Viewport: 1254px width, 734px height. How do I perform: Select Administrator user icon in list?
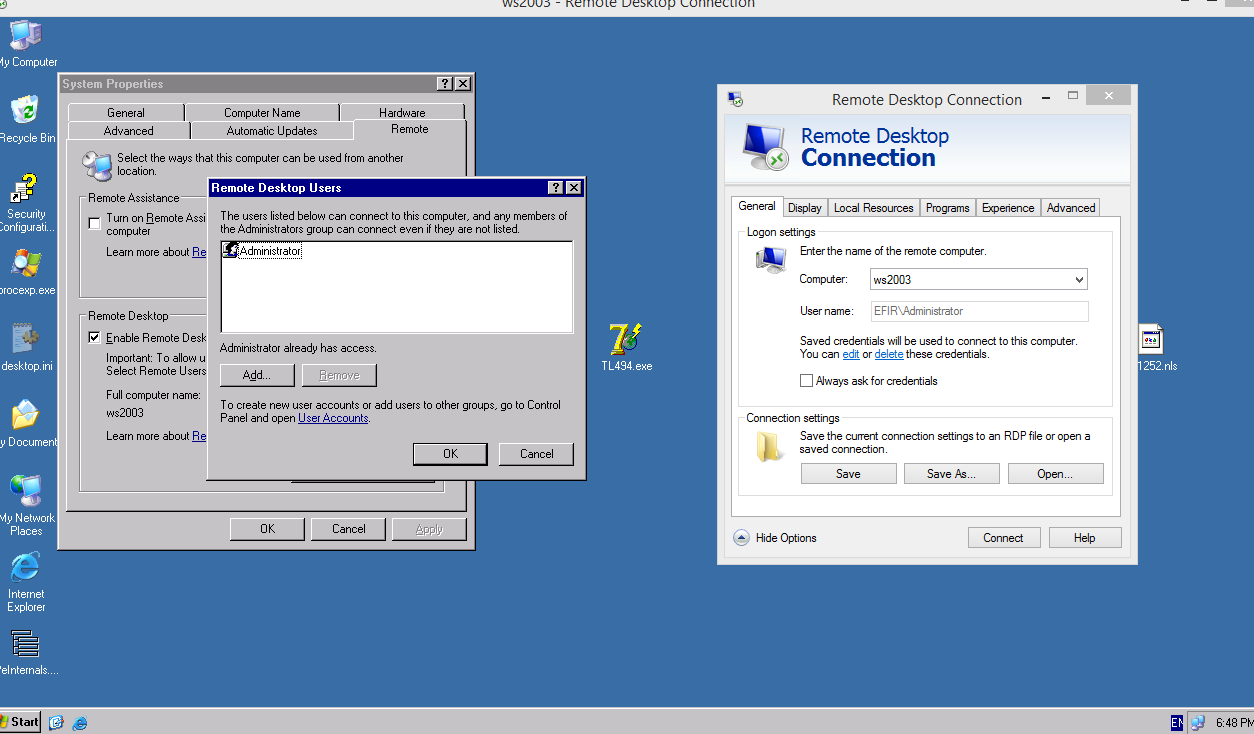[230, 251]
